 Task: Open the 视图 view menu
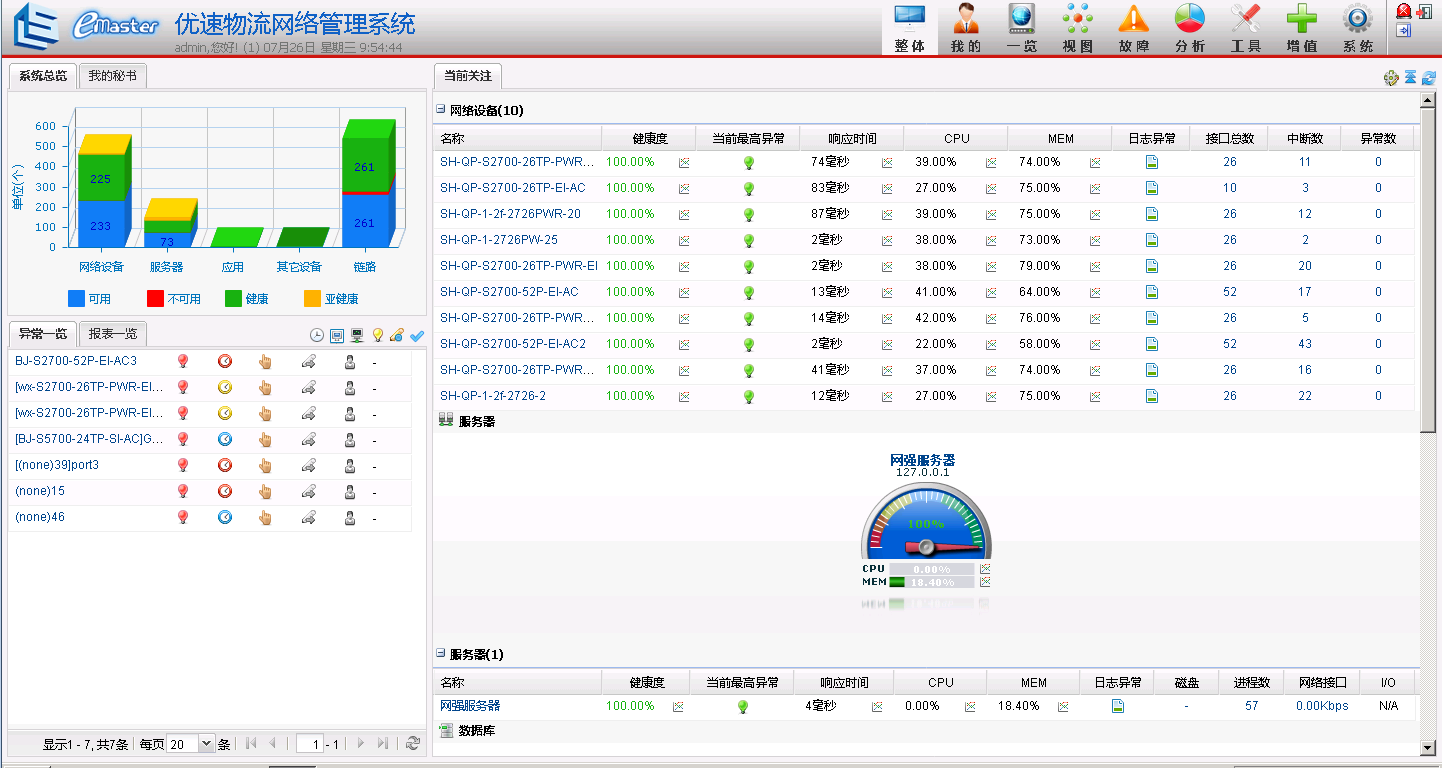pos(1077,28)
